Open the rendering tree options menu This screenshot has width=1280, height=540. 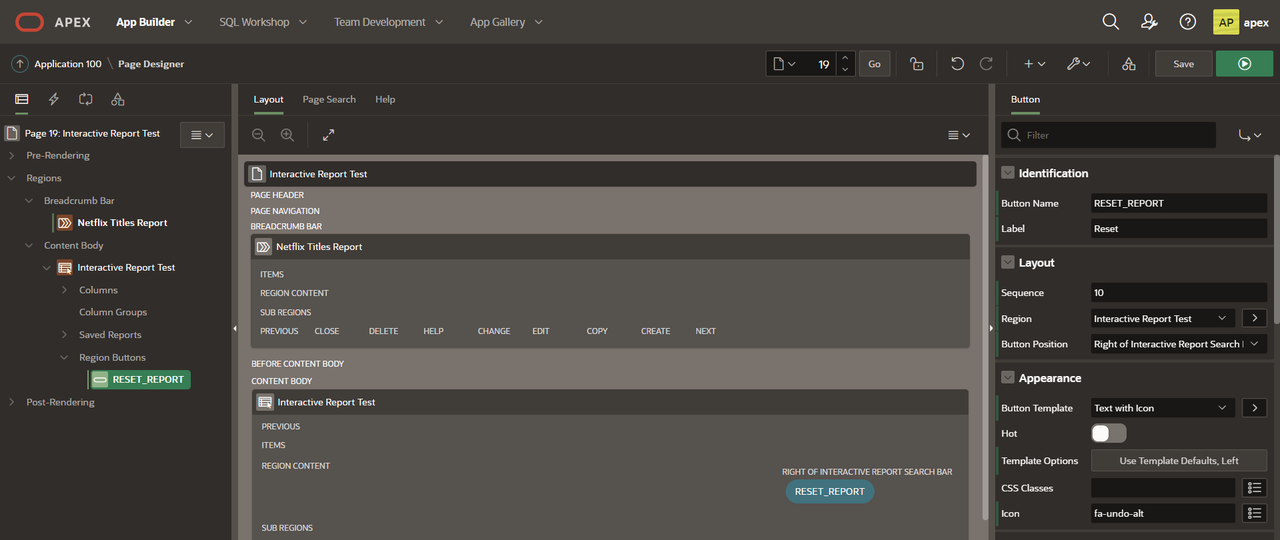tap(202, 135)
